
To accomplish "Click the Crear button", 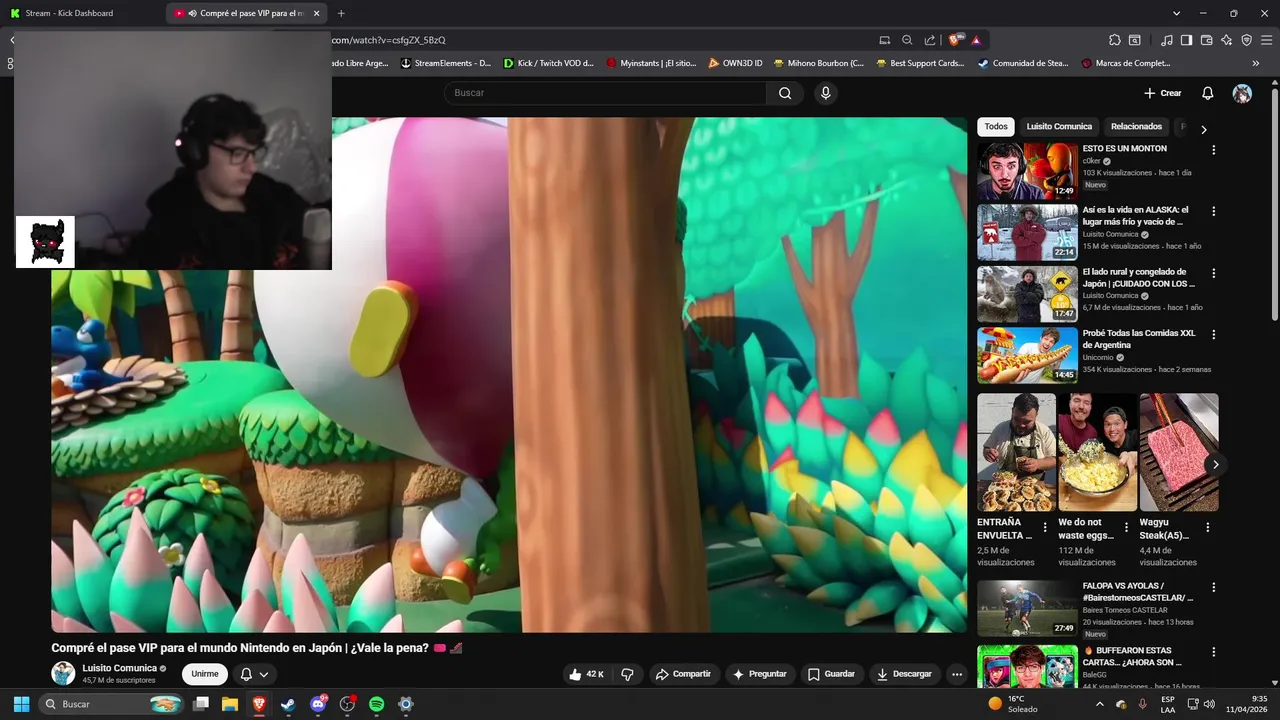I will (1162, 93).
